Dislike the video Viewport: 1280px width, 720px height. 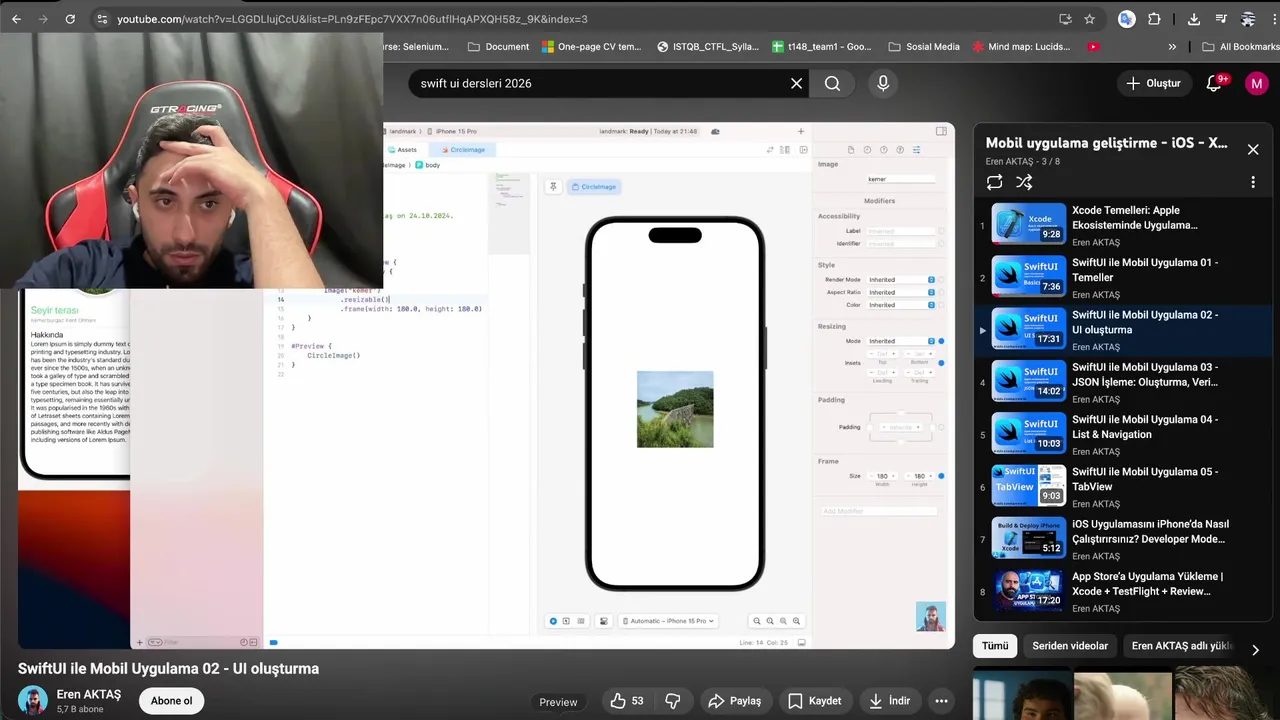[673, 701]
